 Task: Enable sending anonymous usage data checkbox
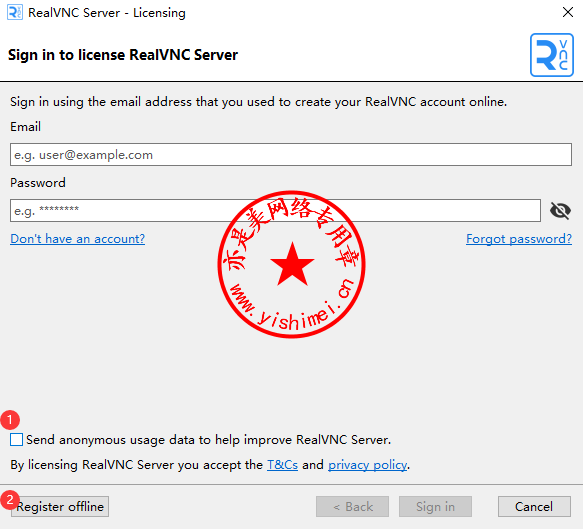tap(16, 439)
